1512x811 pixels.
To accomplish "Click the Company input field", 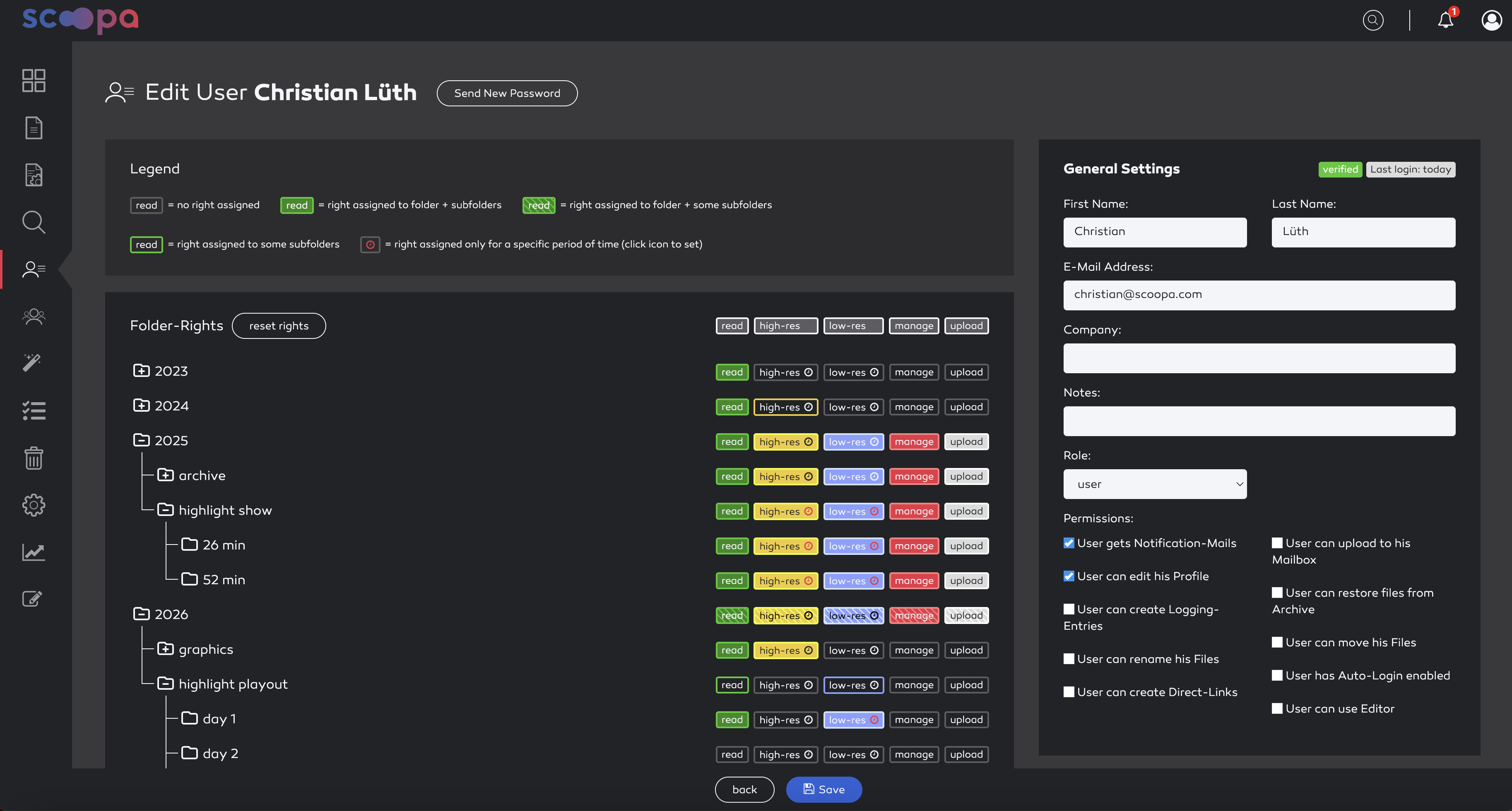I will (x=1259, y=358).
